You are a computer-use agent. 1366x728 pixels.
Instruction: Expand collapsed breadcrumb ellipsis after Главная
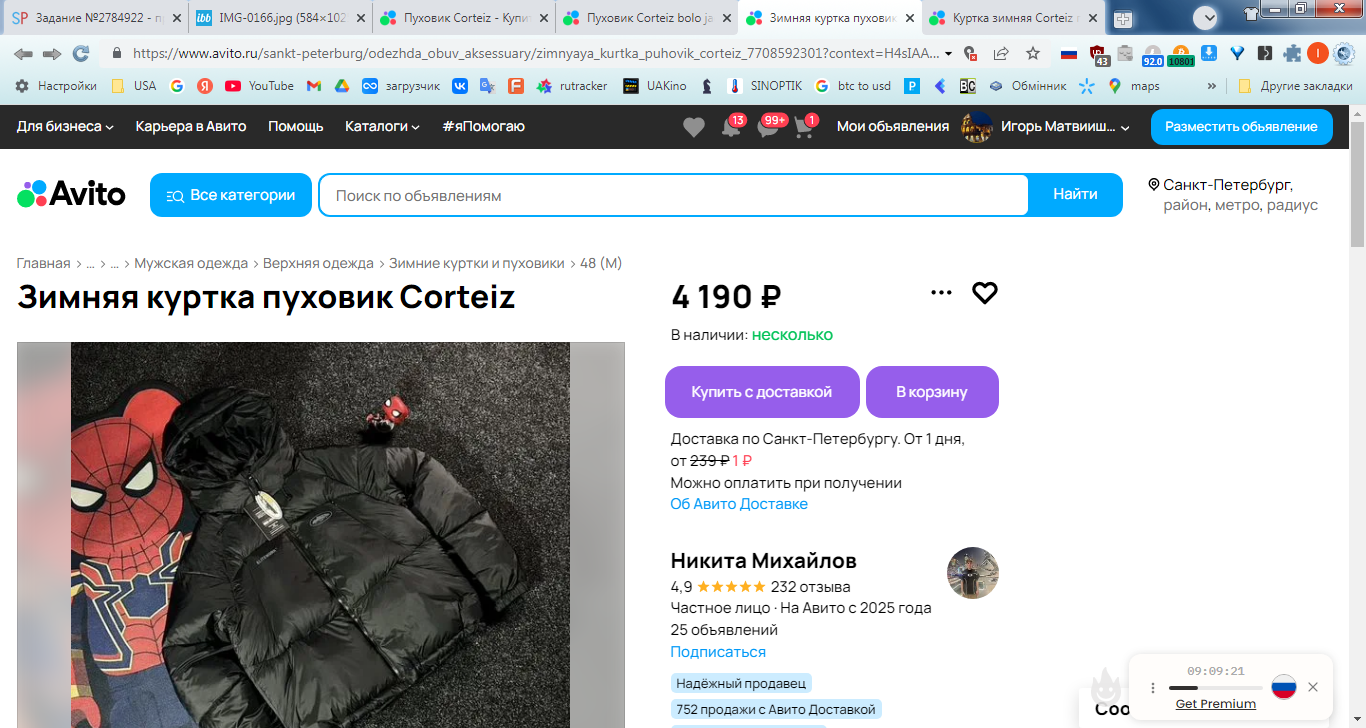tap(90, 263)
